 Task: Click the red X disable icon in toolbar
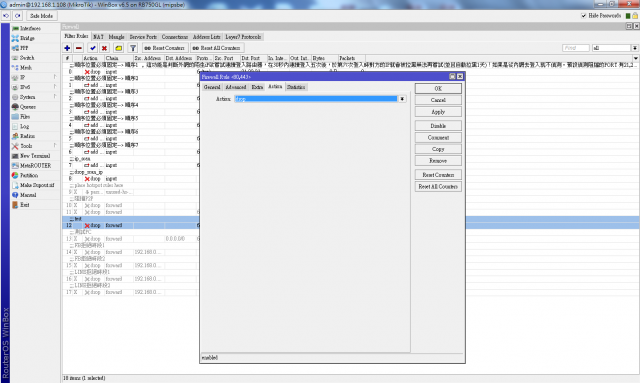pos(104,48)
